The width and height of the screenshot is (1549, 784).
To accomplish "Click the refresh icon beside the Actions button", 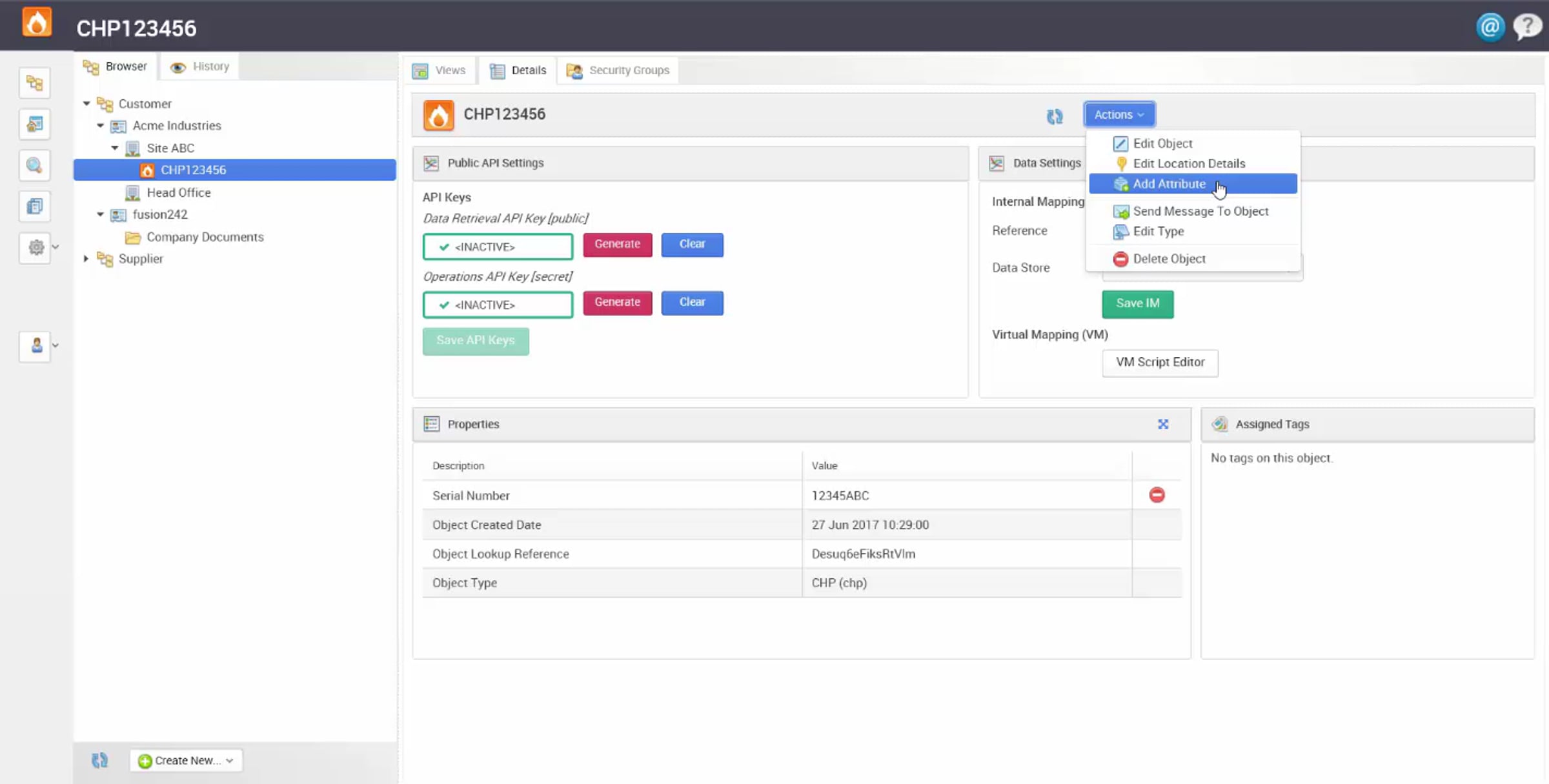I will click(x=1055, y=116).
